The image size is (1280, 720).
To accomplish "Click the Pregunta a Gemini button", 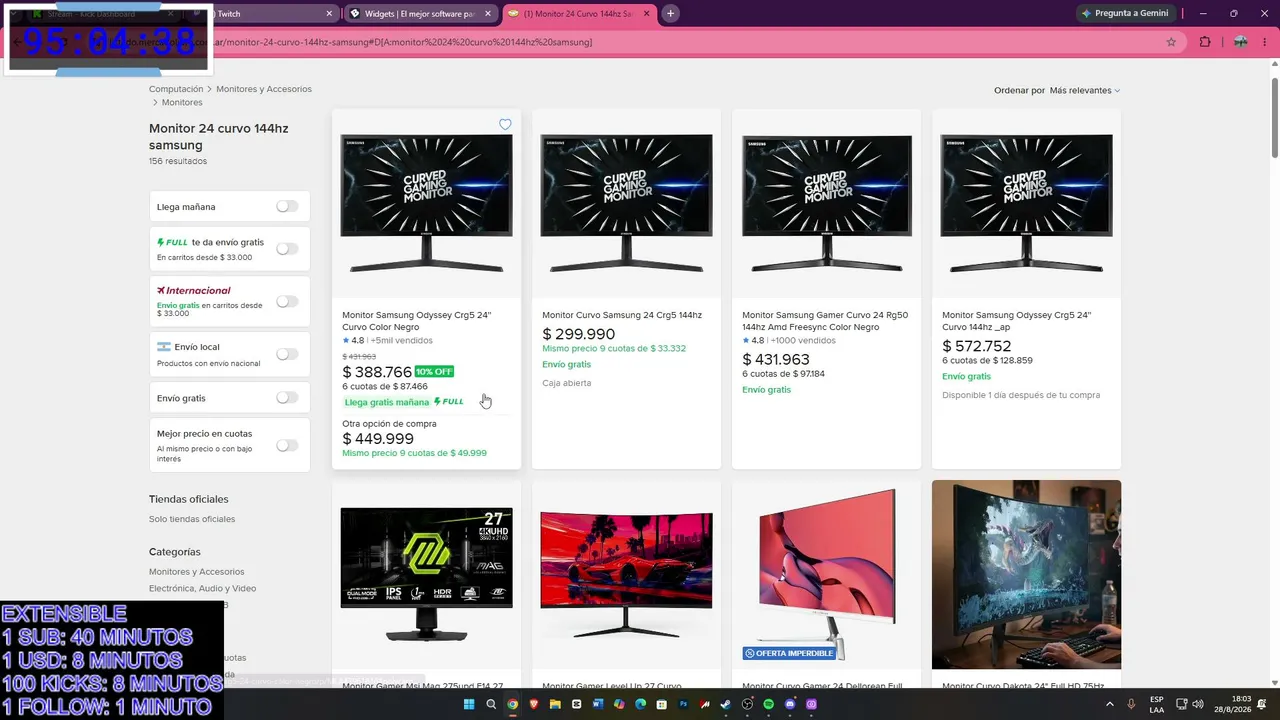I will click(1125, 13).
